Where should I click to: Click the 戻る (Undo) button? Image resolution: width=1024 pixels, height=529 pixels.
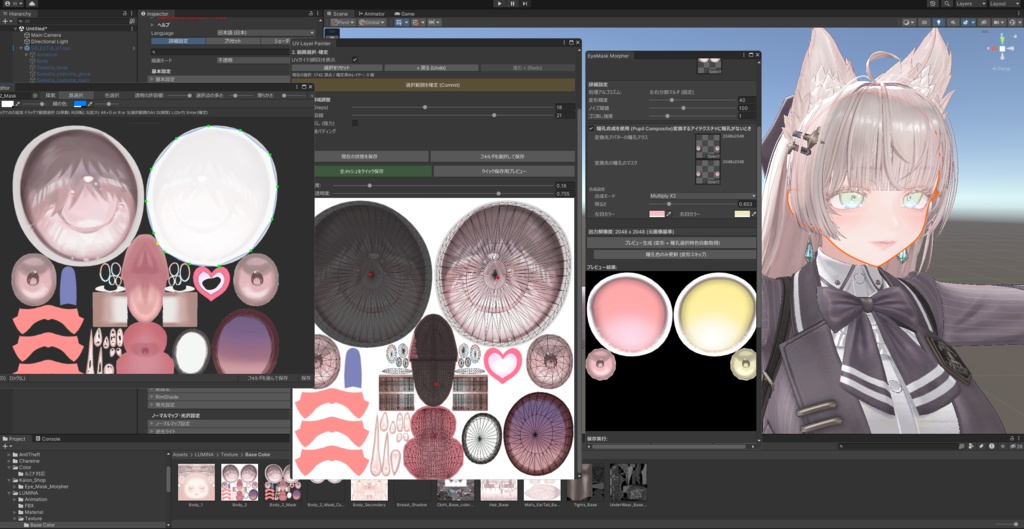click(431, 67)
